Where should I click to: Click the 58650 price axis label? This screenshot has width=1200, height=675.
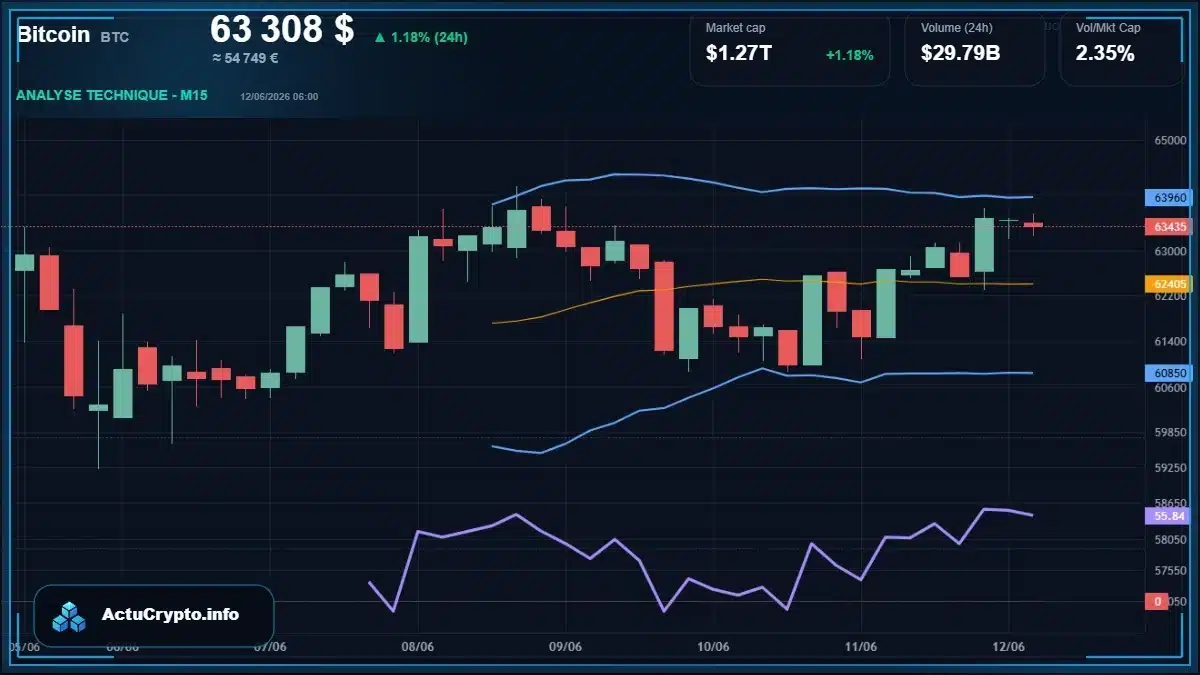click(x=1171, y=504)
